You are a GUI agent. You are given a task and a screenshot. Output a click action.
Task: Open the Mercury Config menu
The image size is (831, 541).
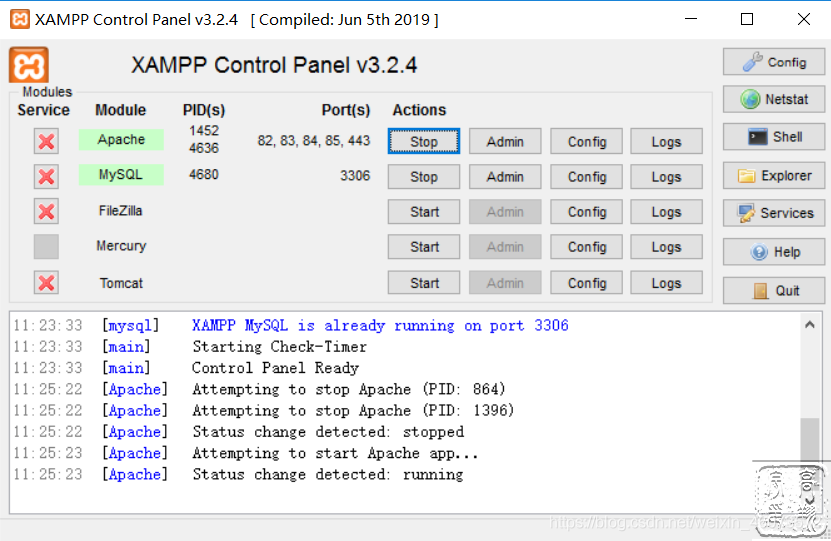click(x=586, y=247)
